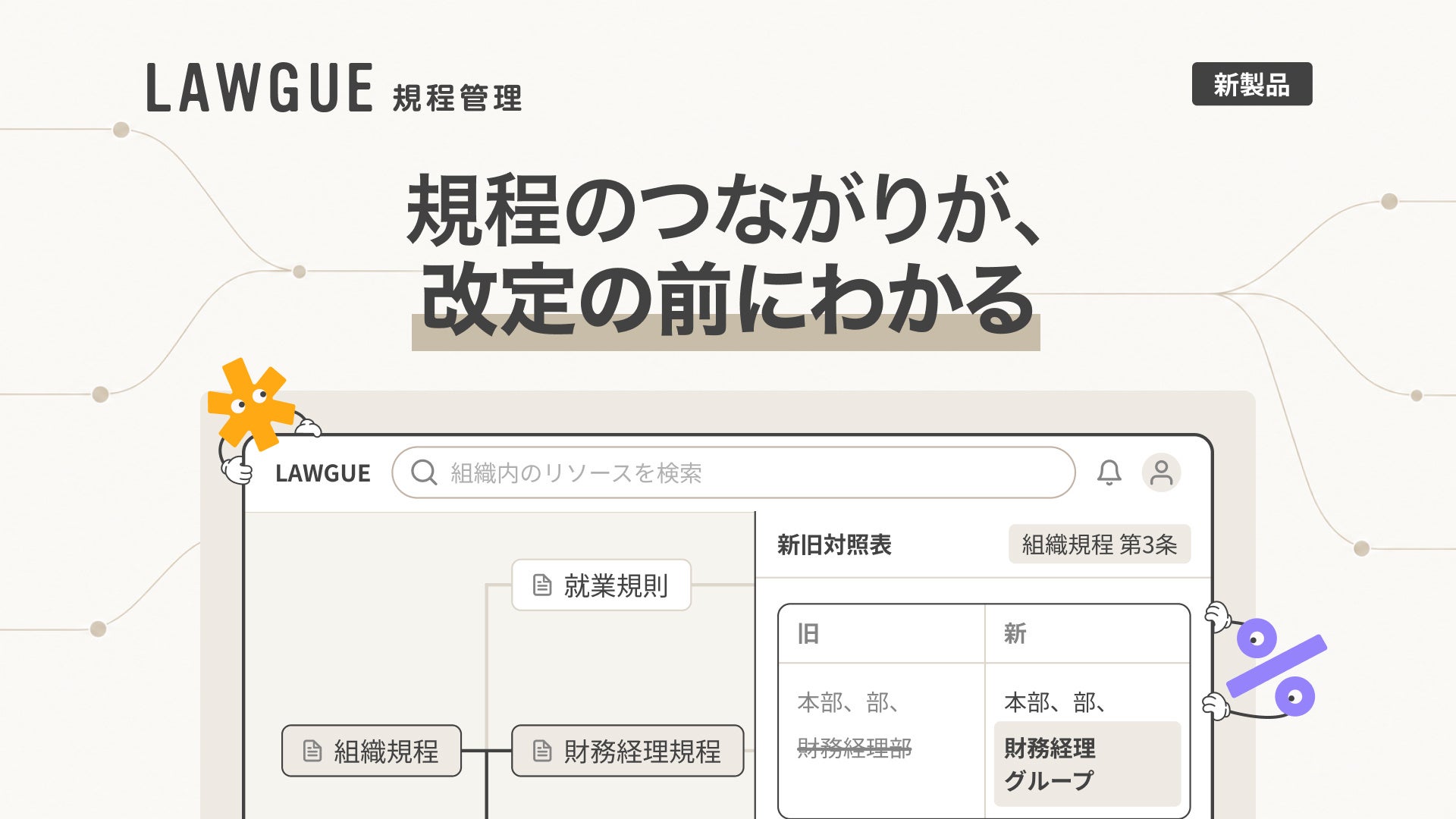This screenshot has width=1456, height=819.
Task: Click the 新製品 badge
Action: [1252, 83]
